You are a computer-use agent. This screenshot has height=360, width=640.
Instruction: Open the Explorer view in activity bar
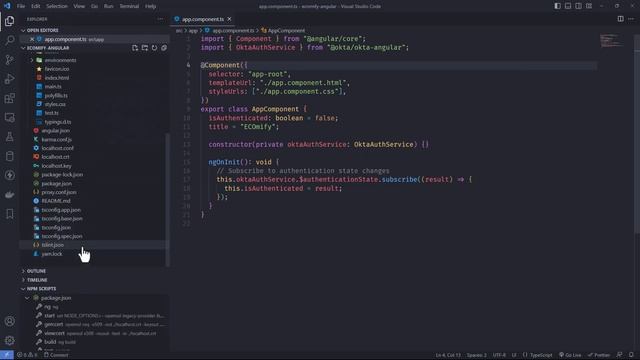tap(9, 21)
